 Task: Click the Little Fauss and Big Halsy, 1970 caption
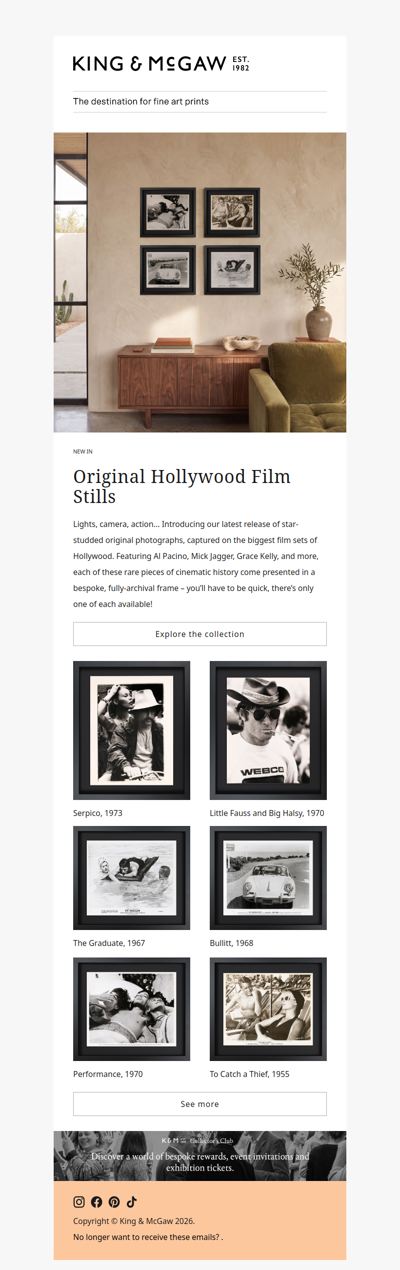[267, 813]
